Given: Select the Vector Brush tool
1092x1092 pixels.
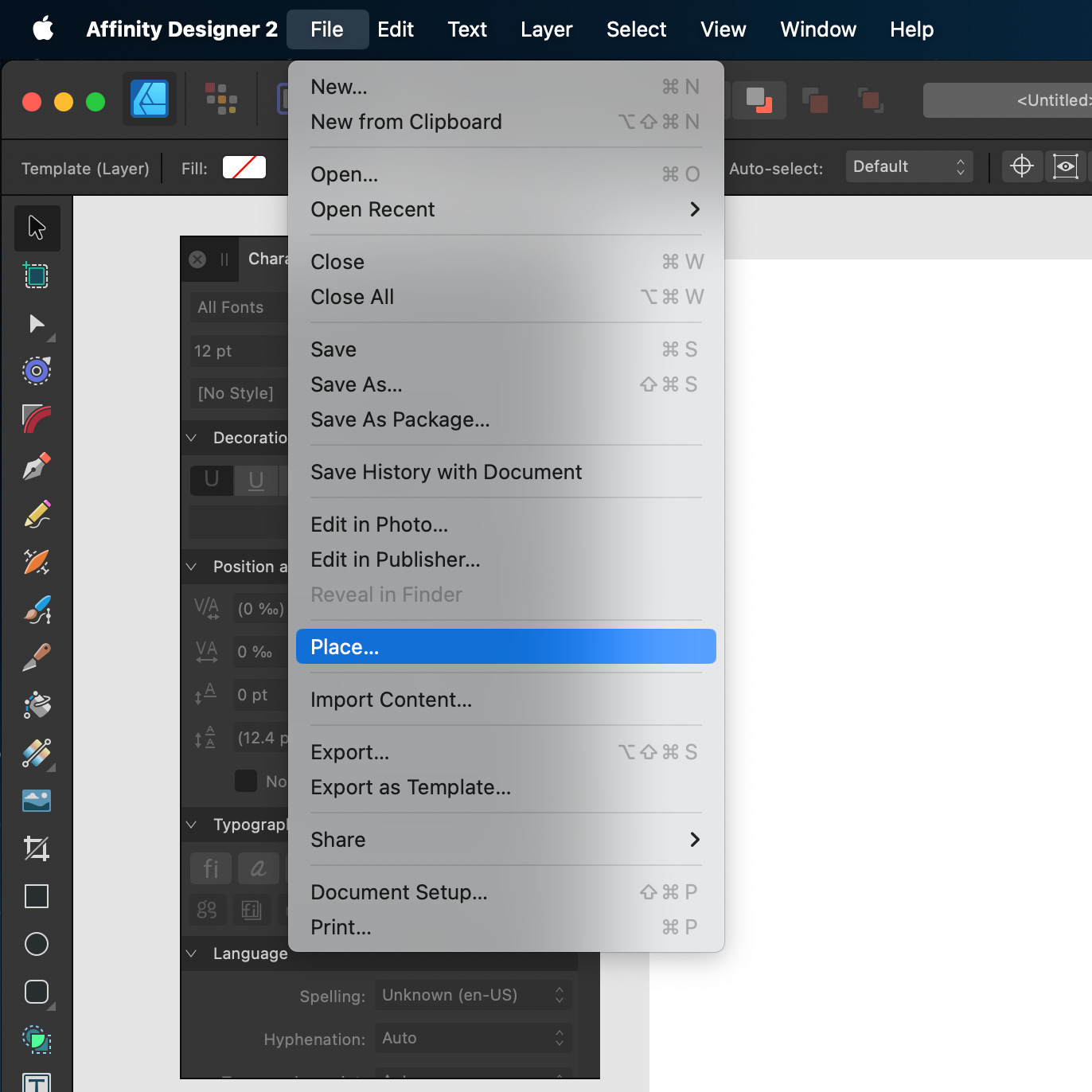Looking at the screenshot, I should point(37,610).
